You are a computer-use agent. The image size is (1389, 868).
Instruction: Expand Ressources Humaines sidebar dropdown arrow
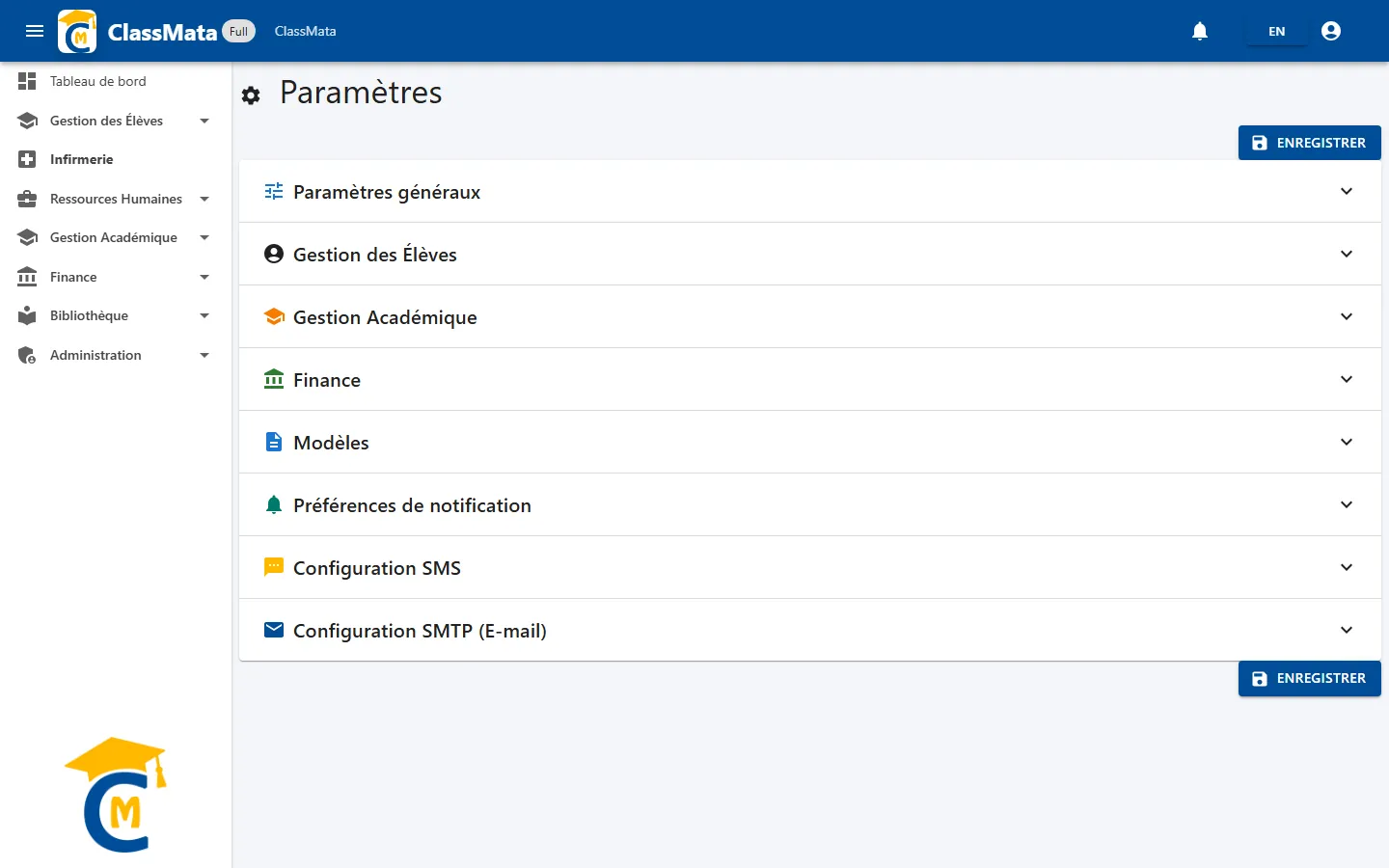pos(204,199)
